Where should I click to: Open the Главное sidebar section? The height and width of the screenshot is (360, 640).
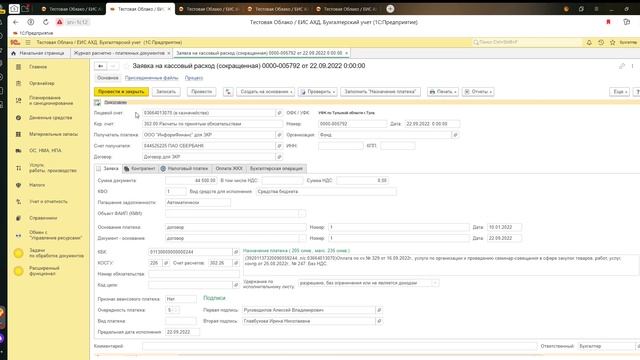(38, 67)
